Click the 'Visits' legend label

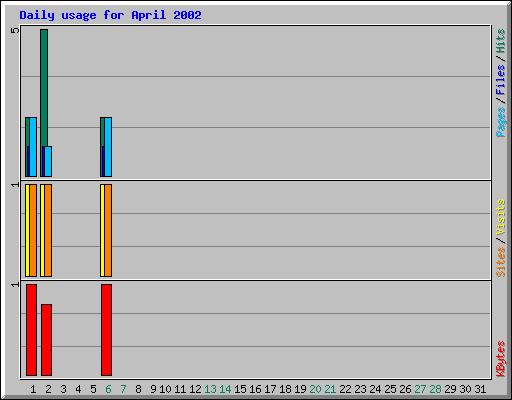(x=500, y=217)
